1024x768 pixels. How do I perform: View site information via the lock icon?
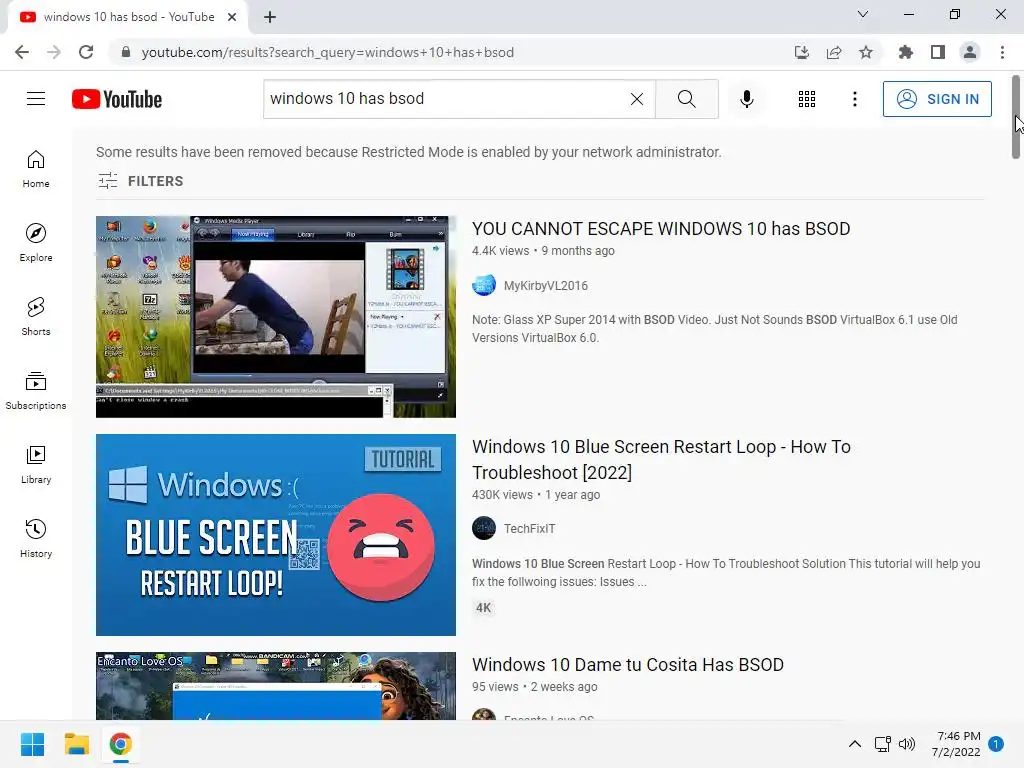126,52
